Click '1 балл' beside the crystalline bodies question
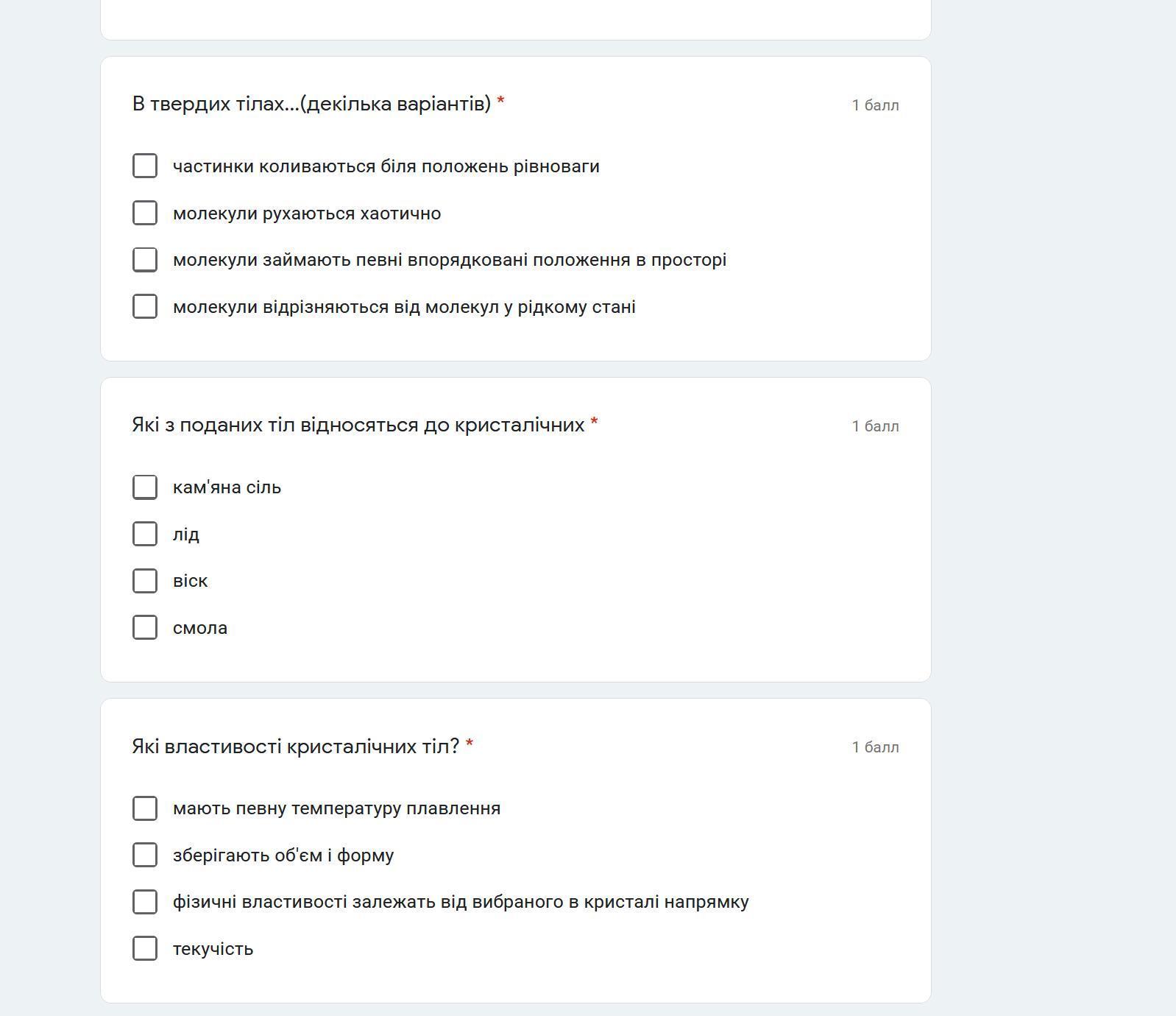This screenshot has width=1176, height=1016. (x=875, y=426)
